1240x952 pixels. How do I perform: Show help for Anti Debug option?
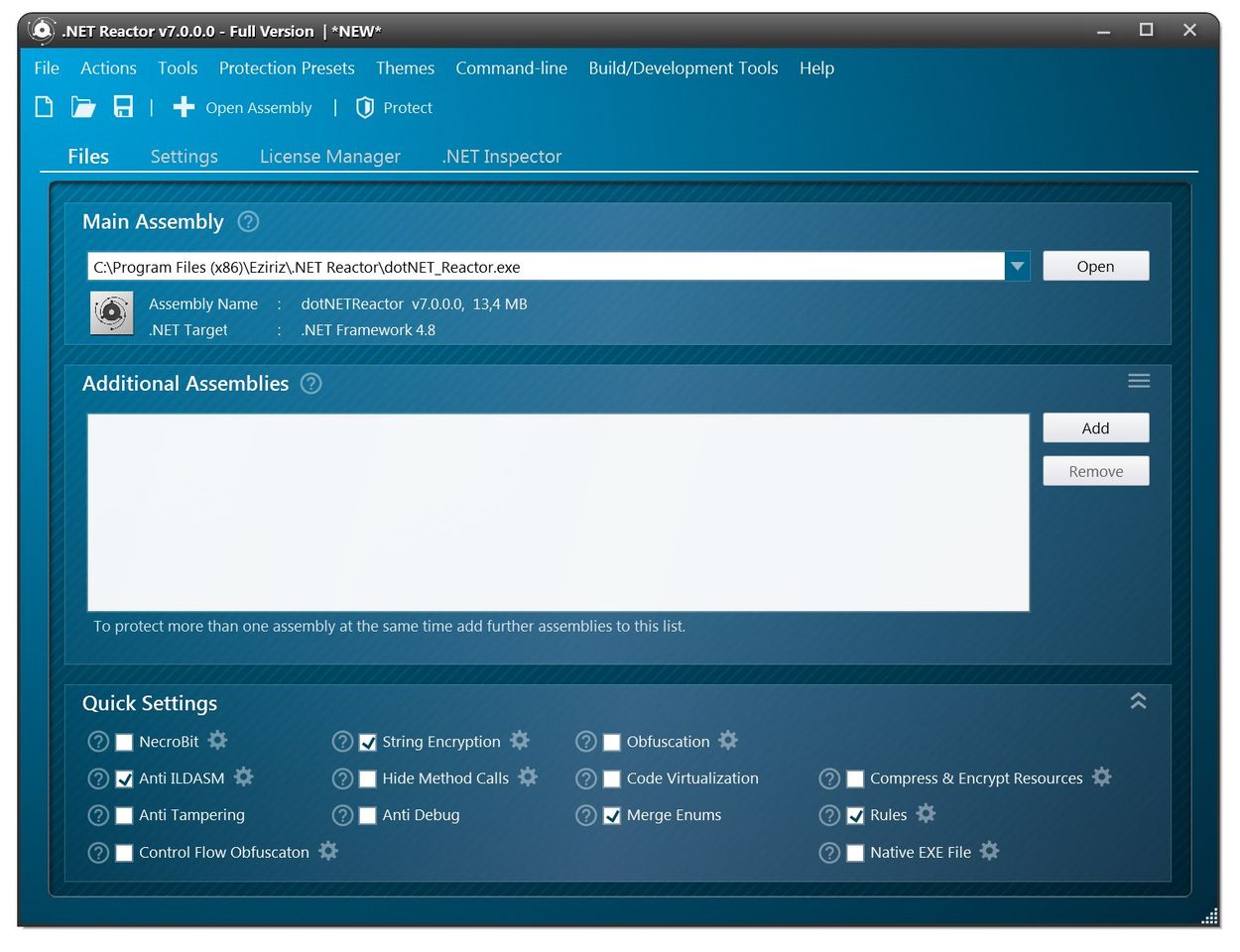[342, 815]
